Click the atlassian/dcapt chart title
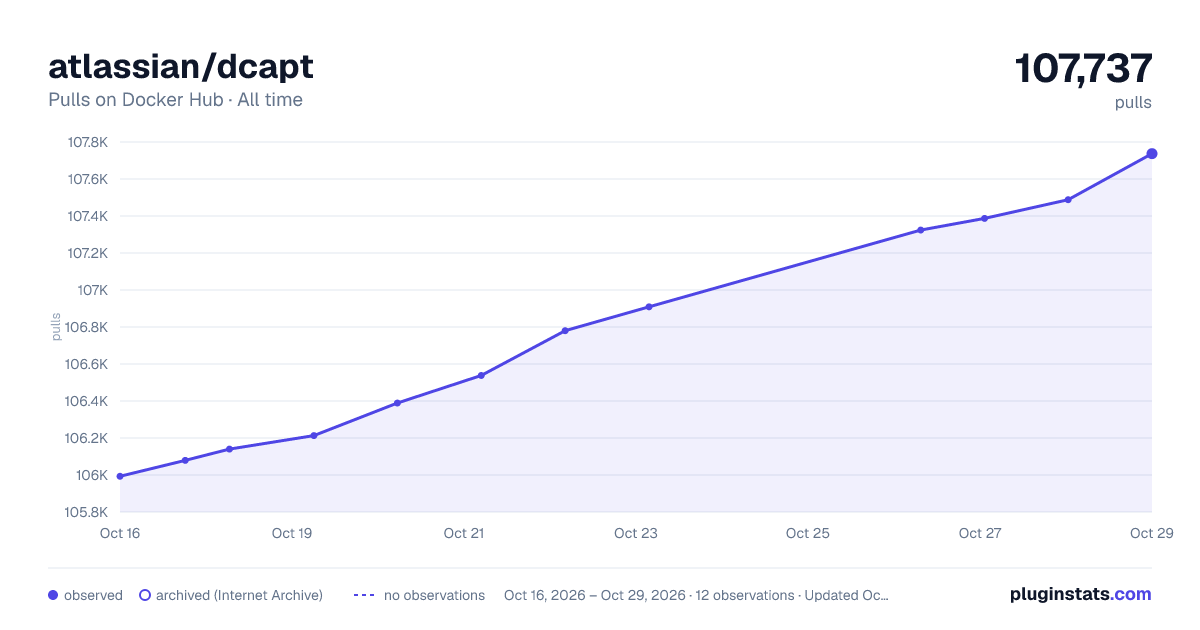Viewport: 1200px width, 630px height. pyautogui.click(x=181, y=66)
